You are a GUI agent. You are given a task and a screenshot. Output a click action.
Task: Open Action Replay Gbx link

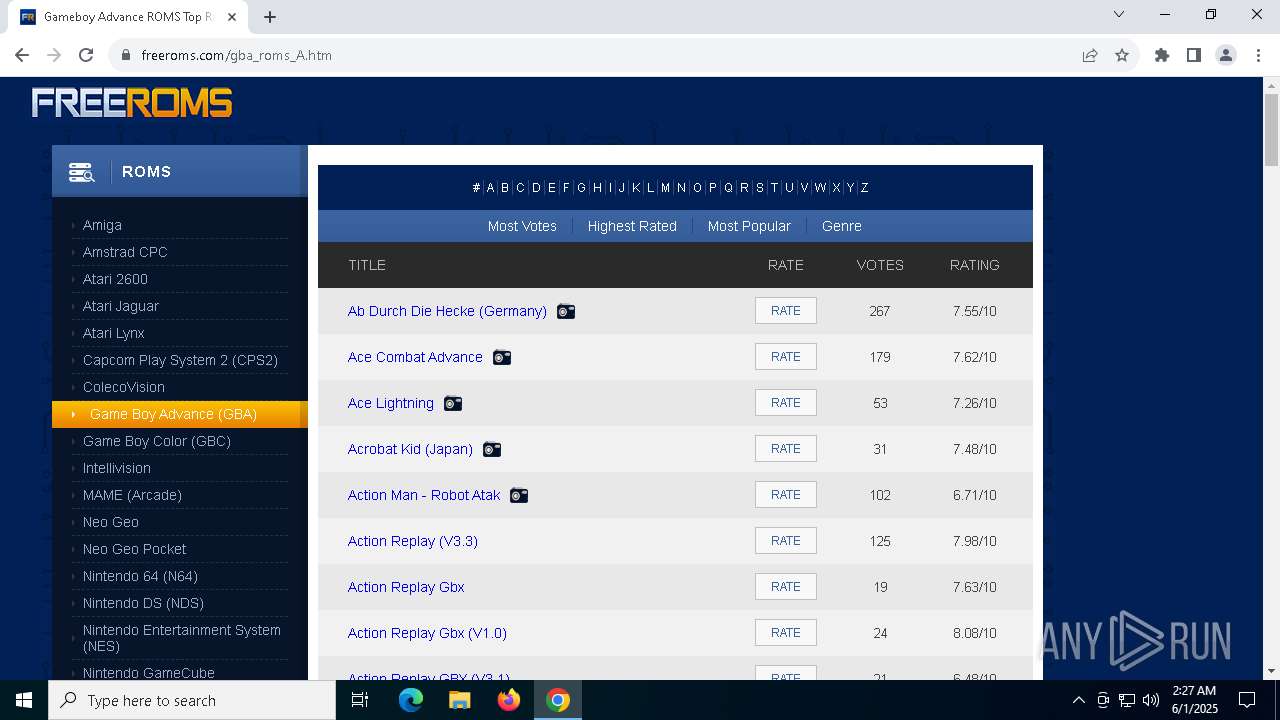coord(406,587)
